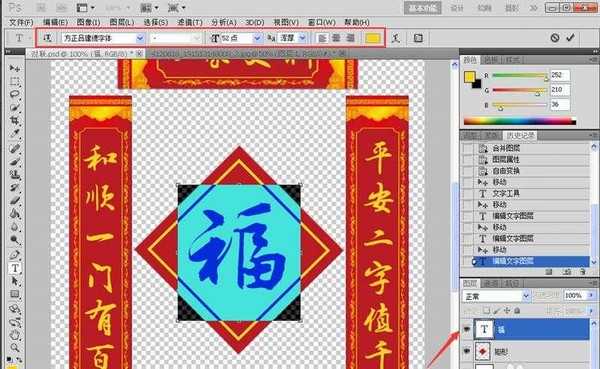600x369 pixels.
Task: Select the Lasso tool
Action: [15, 94]
